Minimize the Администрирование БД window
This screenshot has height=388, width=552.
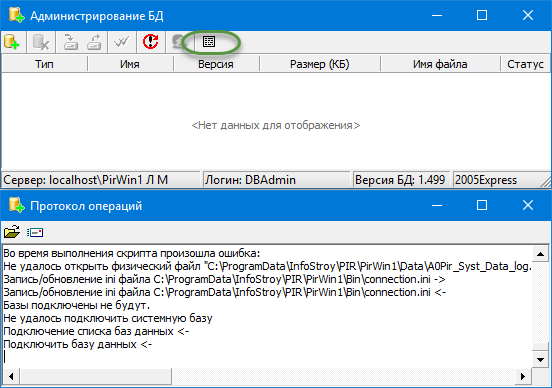pyautogui.click(x=437, y=15)
